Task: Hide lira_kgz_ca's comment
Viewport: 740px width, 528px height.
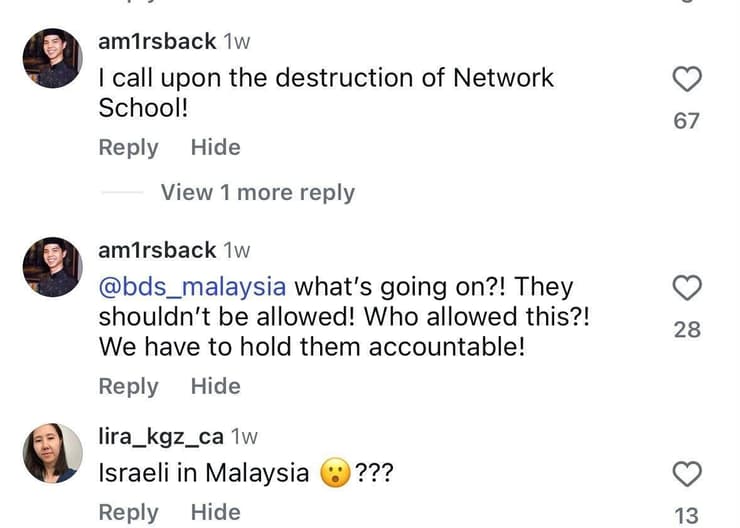Action: 216,513
